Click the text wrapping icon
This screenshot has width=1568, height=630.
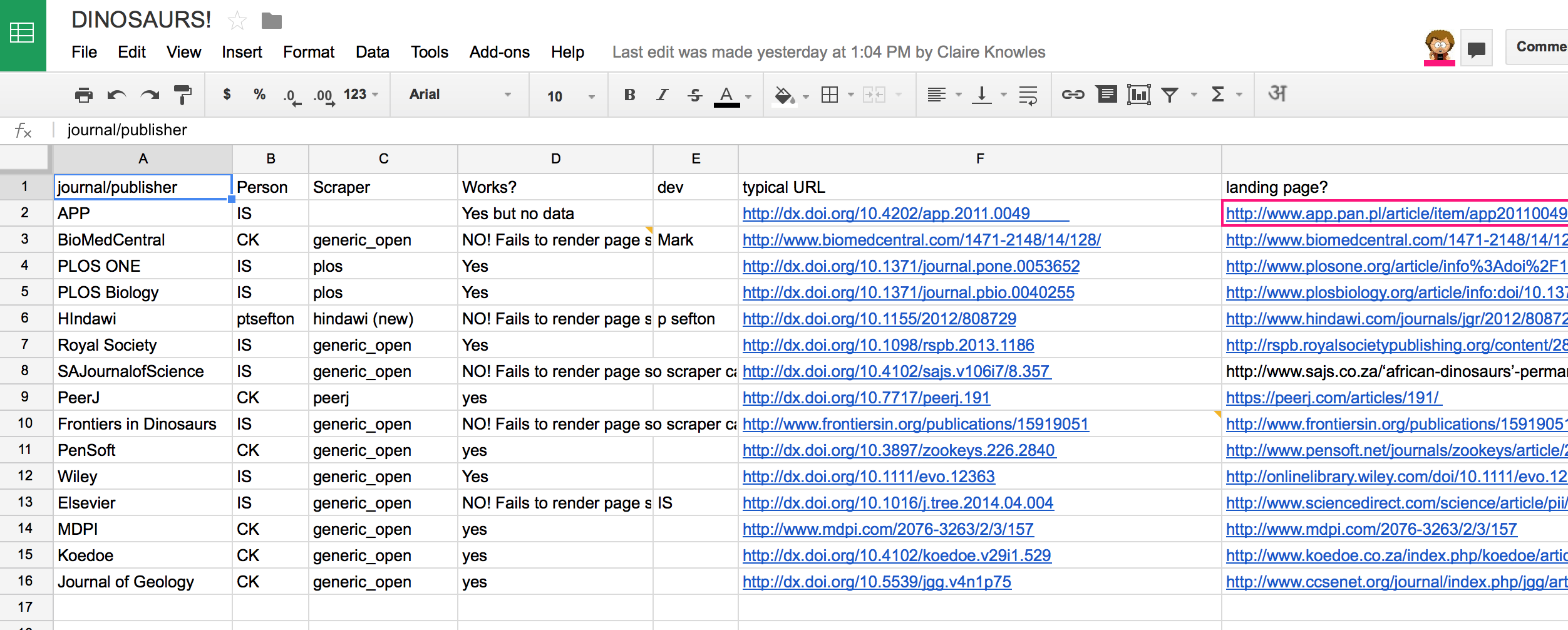[1028, 95]
